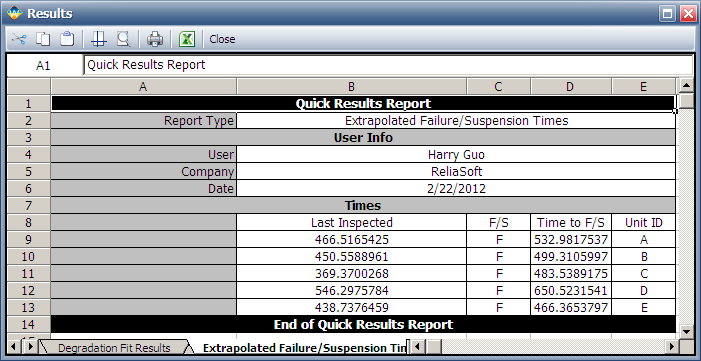Switch to Degradation Fit Results tab
Viewport: 701px width, 361px height.
tap(114, 348)
